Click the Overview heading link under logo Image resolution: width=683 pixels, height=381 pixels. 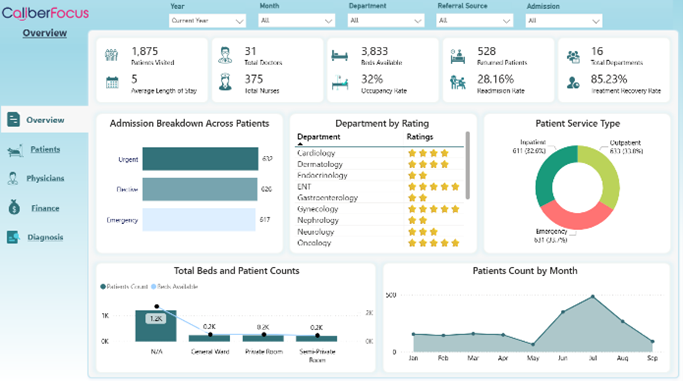pos(45,33)
